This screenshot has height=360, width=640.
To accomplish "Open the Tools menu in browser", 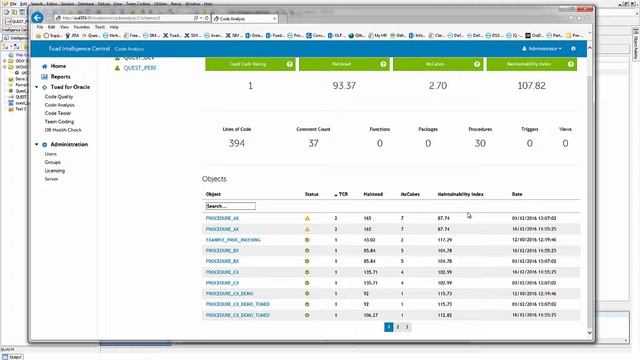I will point(100,27).
